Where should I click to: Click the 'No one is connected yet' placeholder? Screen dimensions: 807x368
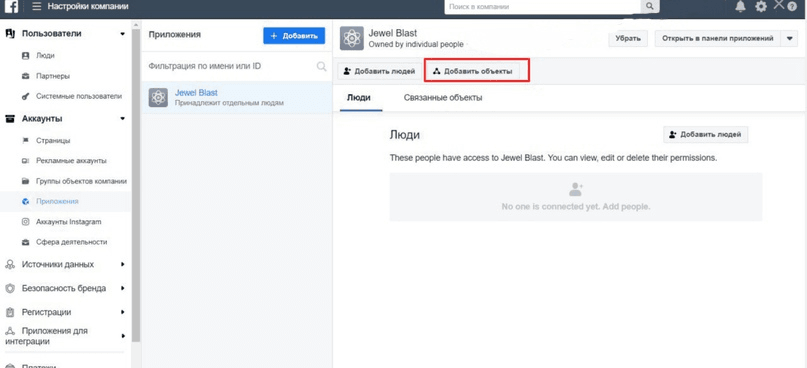575,197
